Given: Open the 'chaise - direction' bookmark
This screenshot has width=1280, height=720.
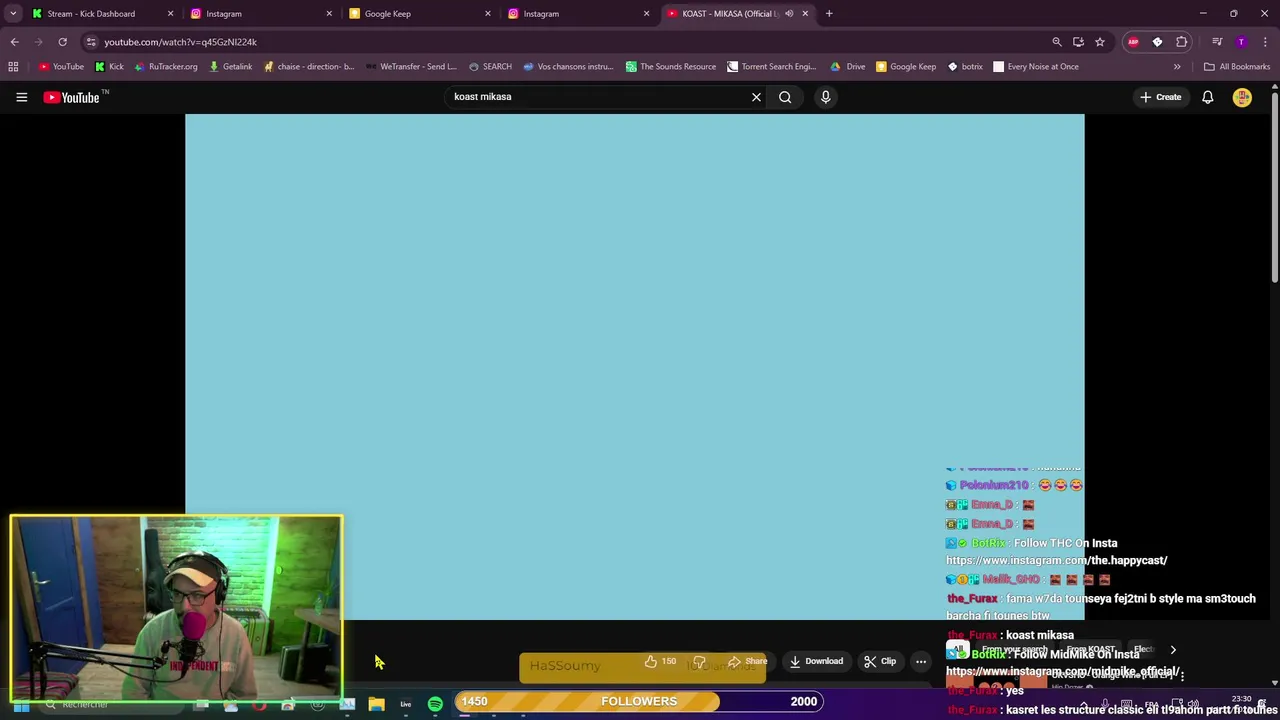Looking at the screenshot, I should tap(309, 67).
